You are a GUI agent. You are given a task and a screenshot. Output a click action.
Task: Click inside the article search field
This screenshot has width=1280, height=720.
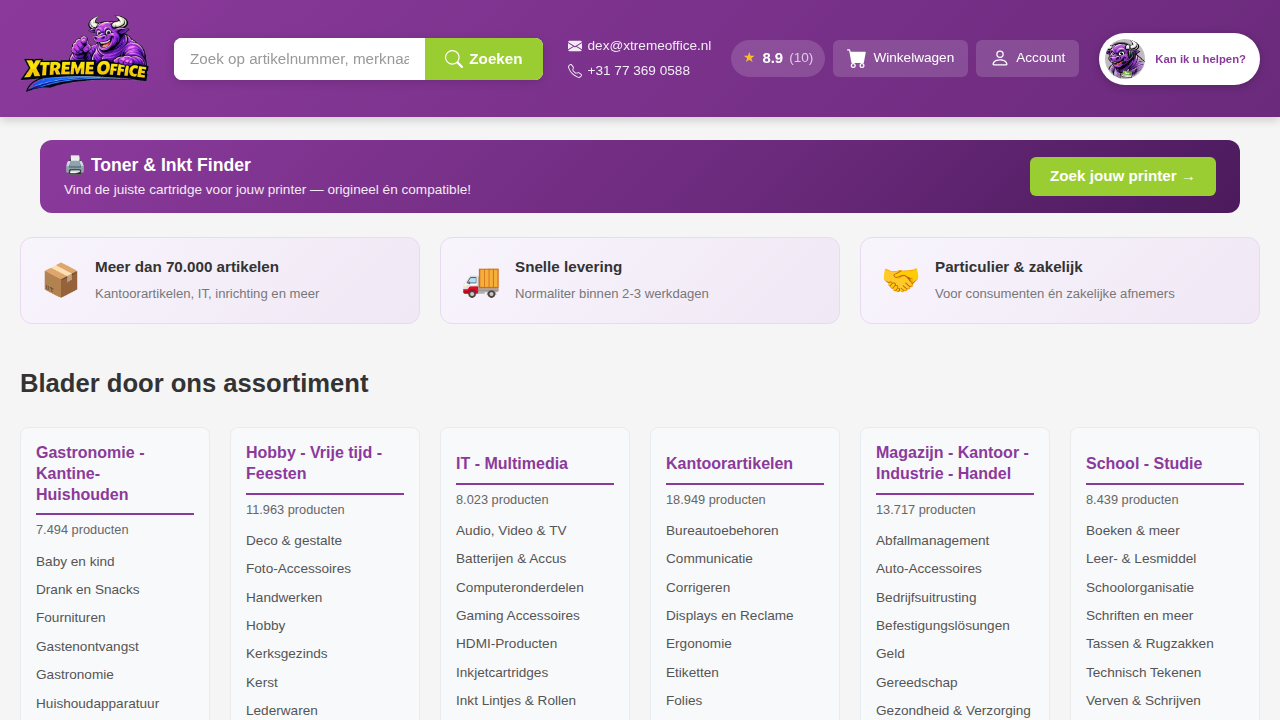point(299,58)
